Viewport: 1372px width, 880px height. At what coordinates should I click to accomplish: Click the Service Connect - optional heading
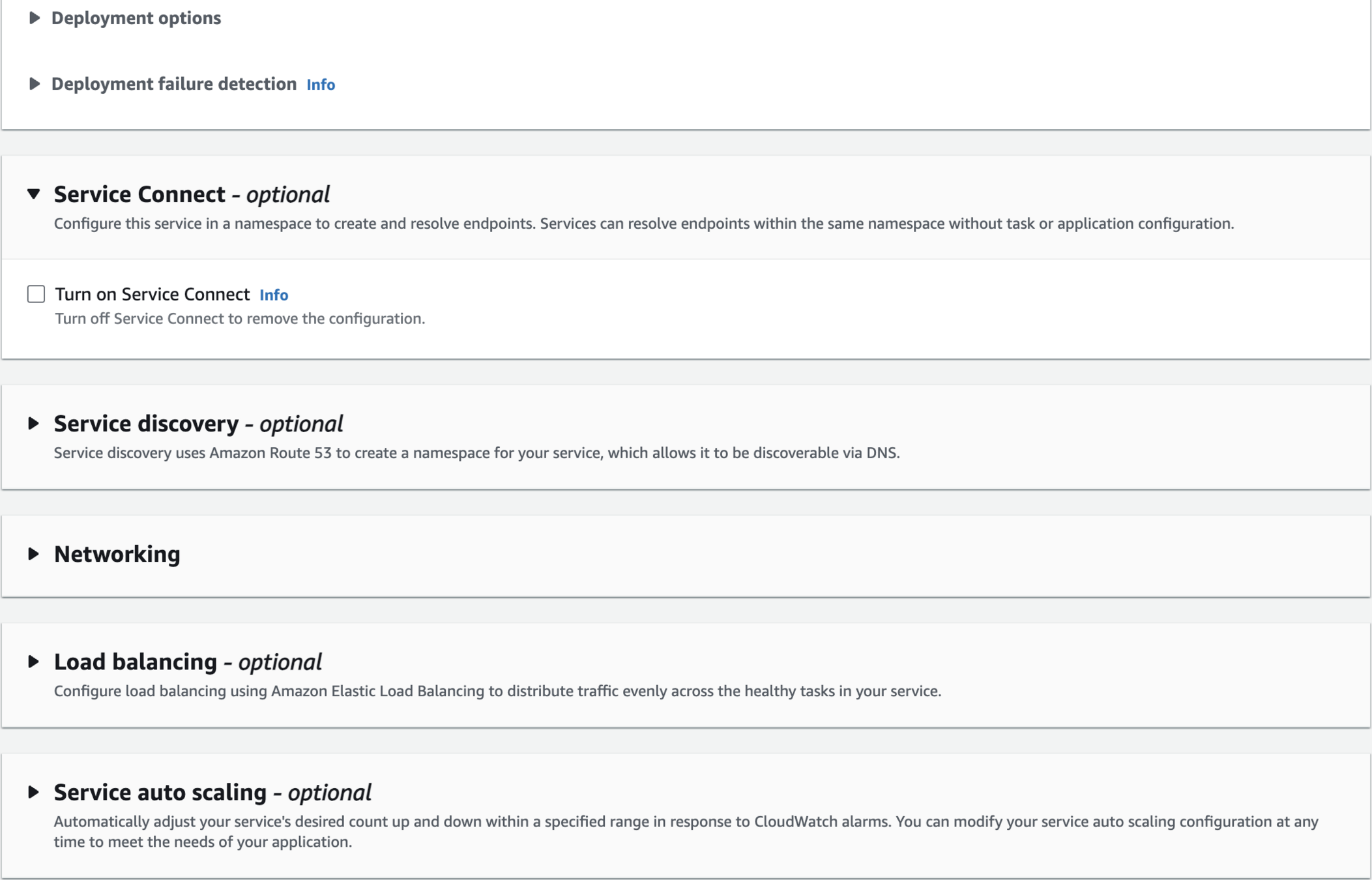tap(192, 194)
